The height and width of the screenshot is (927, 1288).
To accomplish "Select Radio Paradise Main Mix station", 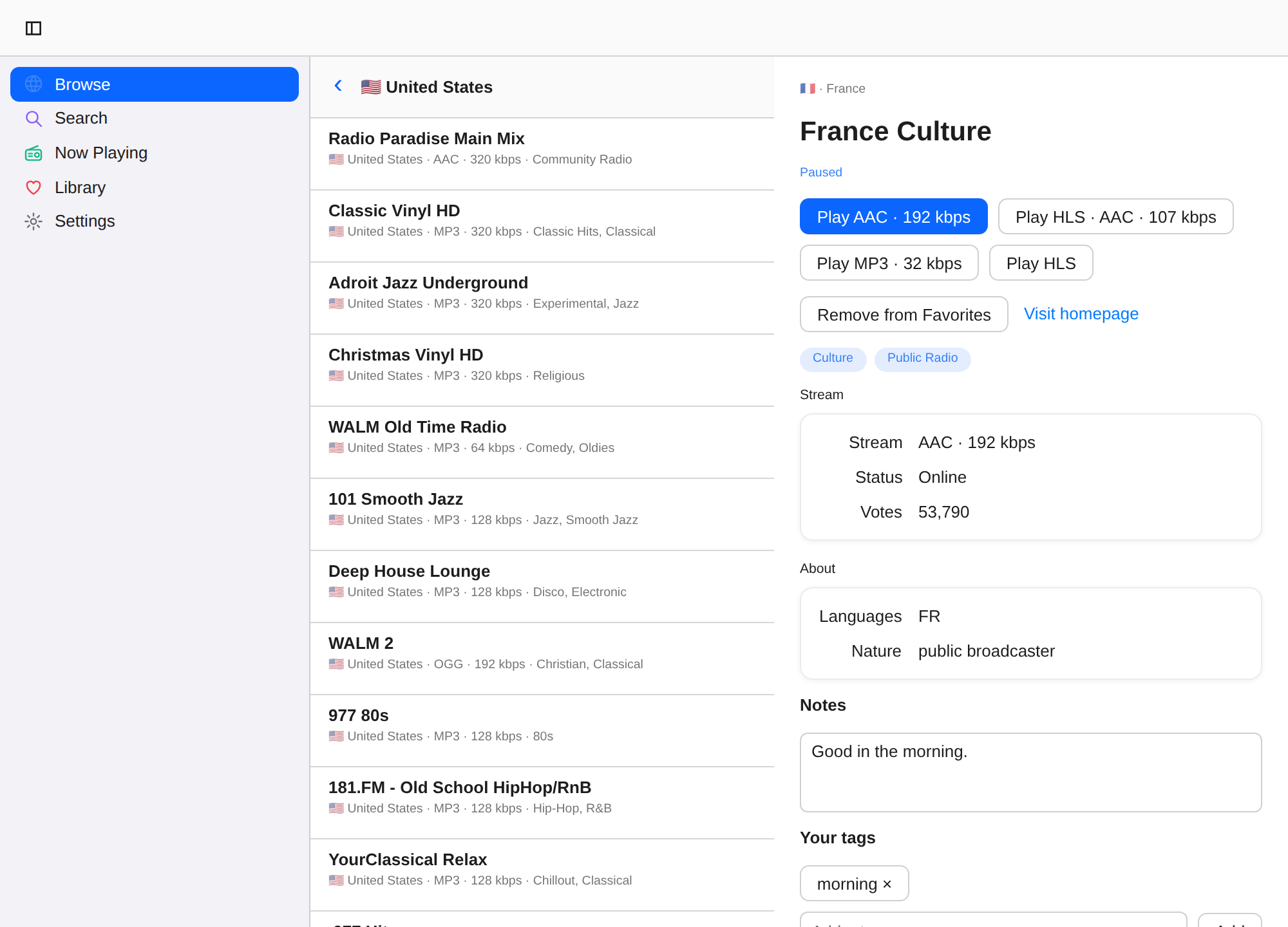I will [x=542, y=154].
